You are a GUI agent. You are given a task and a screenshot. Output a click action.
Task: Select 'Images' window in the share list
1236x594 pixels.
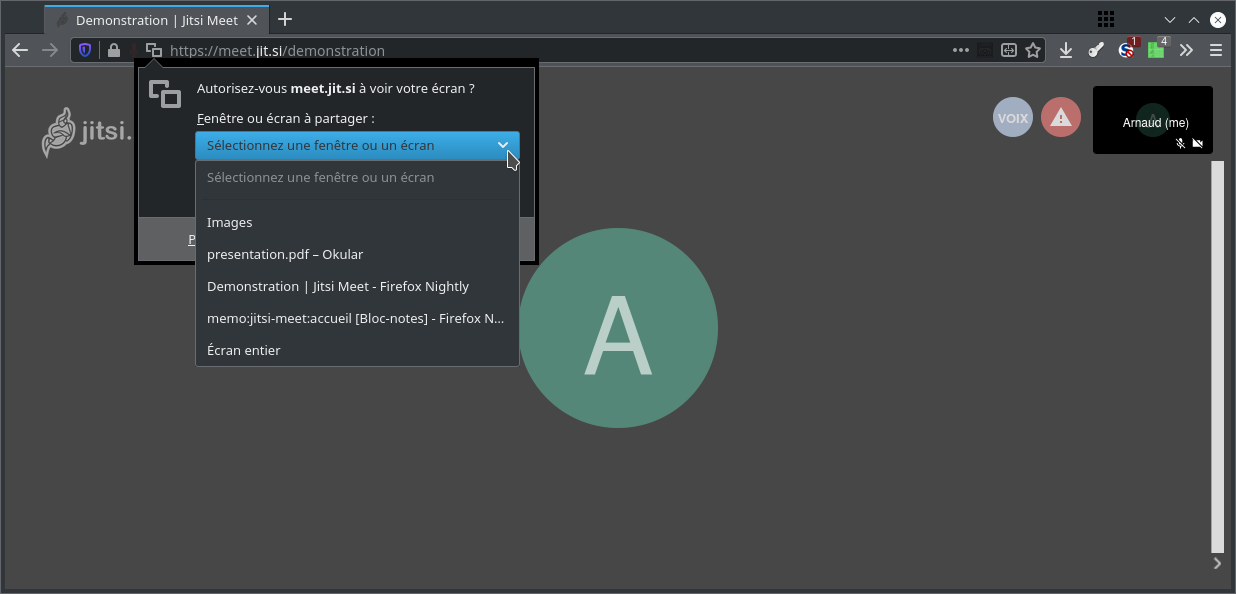230,222
